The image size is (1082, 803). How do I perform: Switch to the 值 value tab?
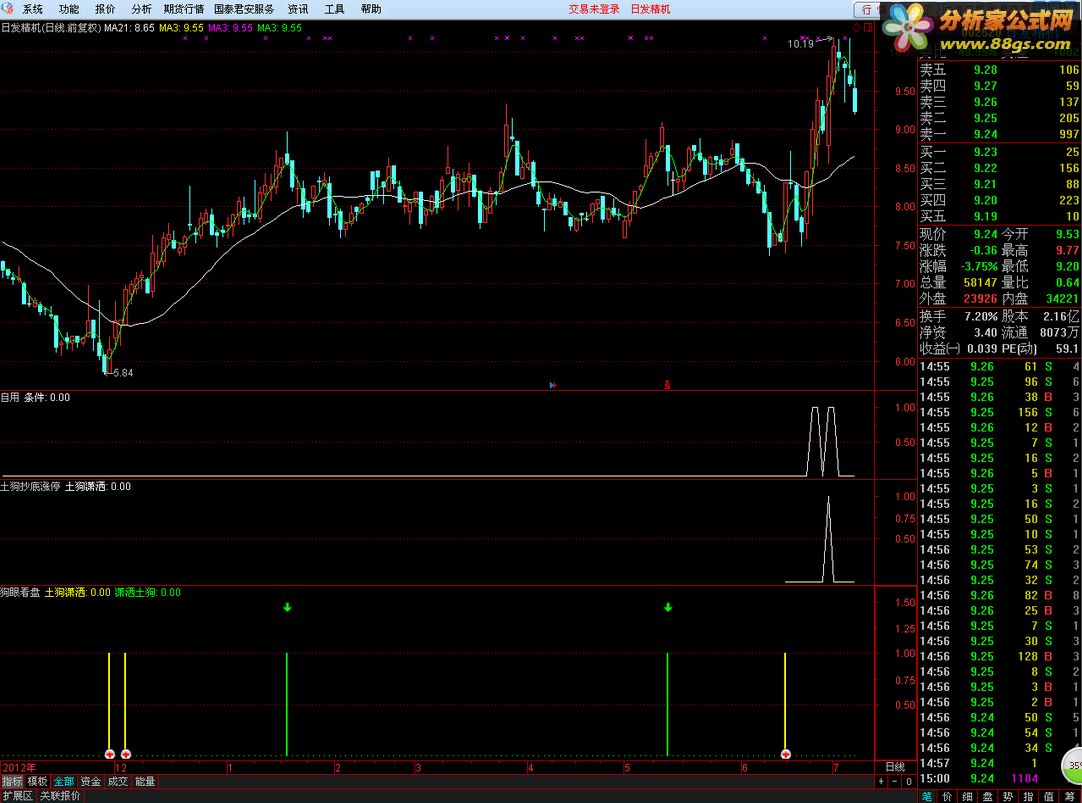pyautogui.click(x=1048, y=796)
